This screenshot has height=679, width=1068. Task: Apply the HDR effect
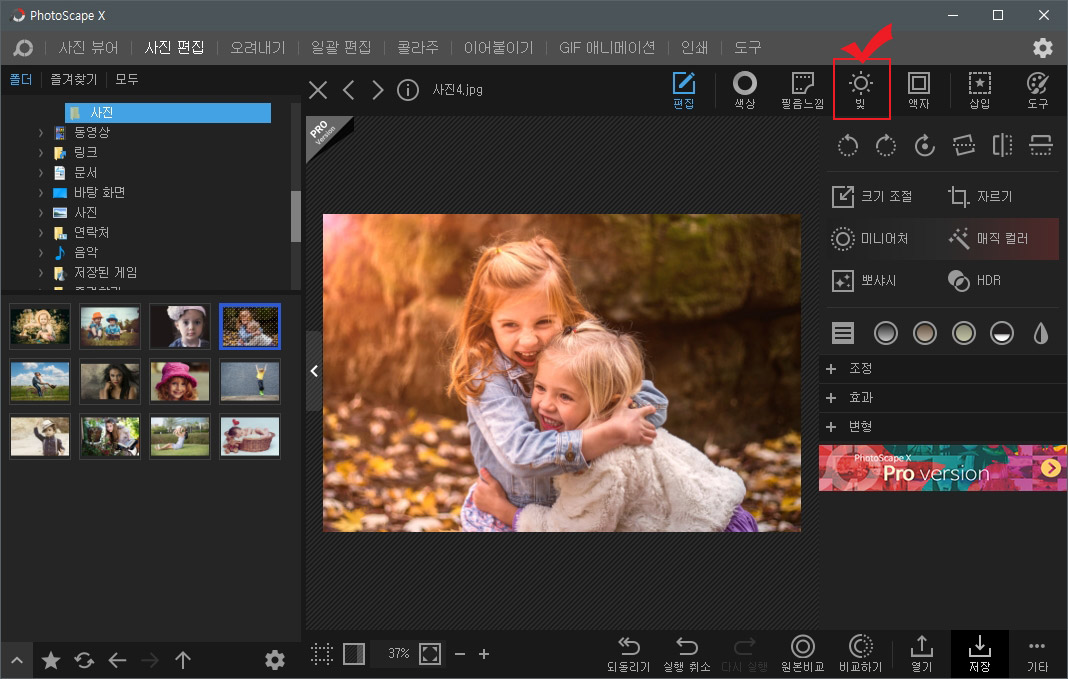coord(974,280)
